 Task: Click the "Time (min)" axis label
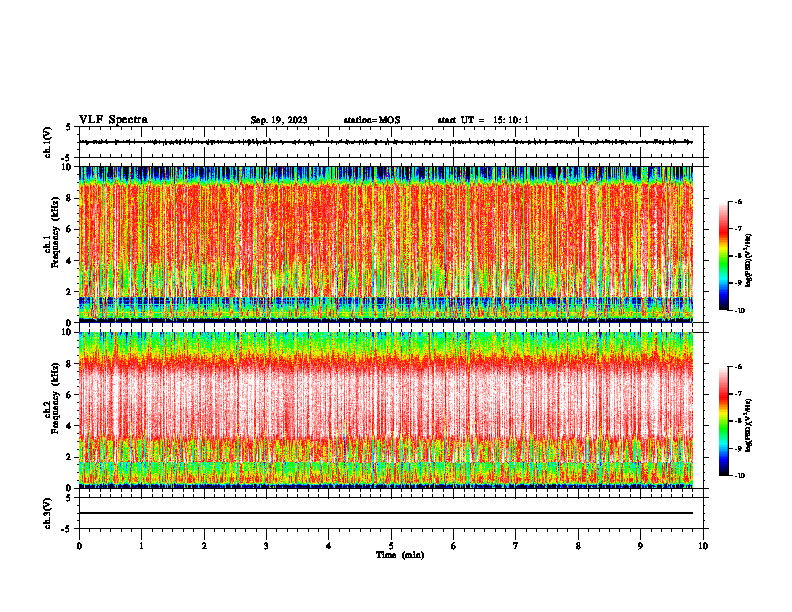pyautogui.click(x=400, y=555)
